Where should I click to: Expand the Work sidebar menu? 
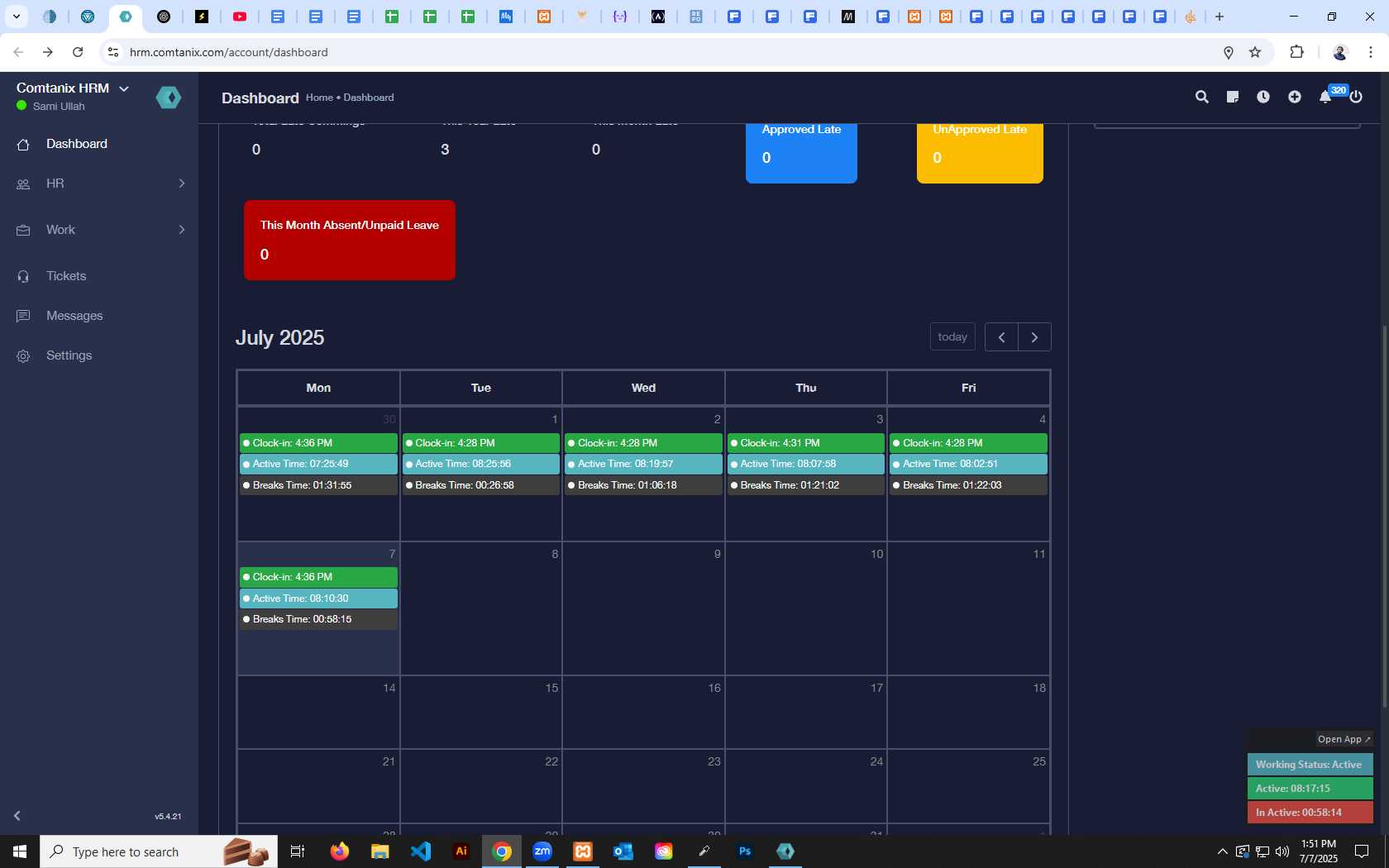click(x=99, y=230)
